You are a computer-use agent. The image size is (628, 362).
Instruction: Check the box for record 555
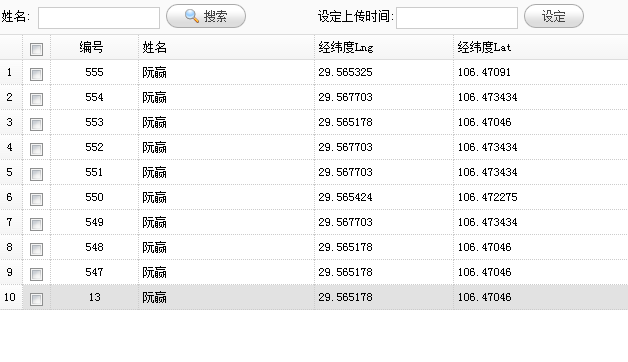click(x=36, y=74)
